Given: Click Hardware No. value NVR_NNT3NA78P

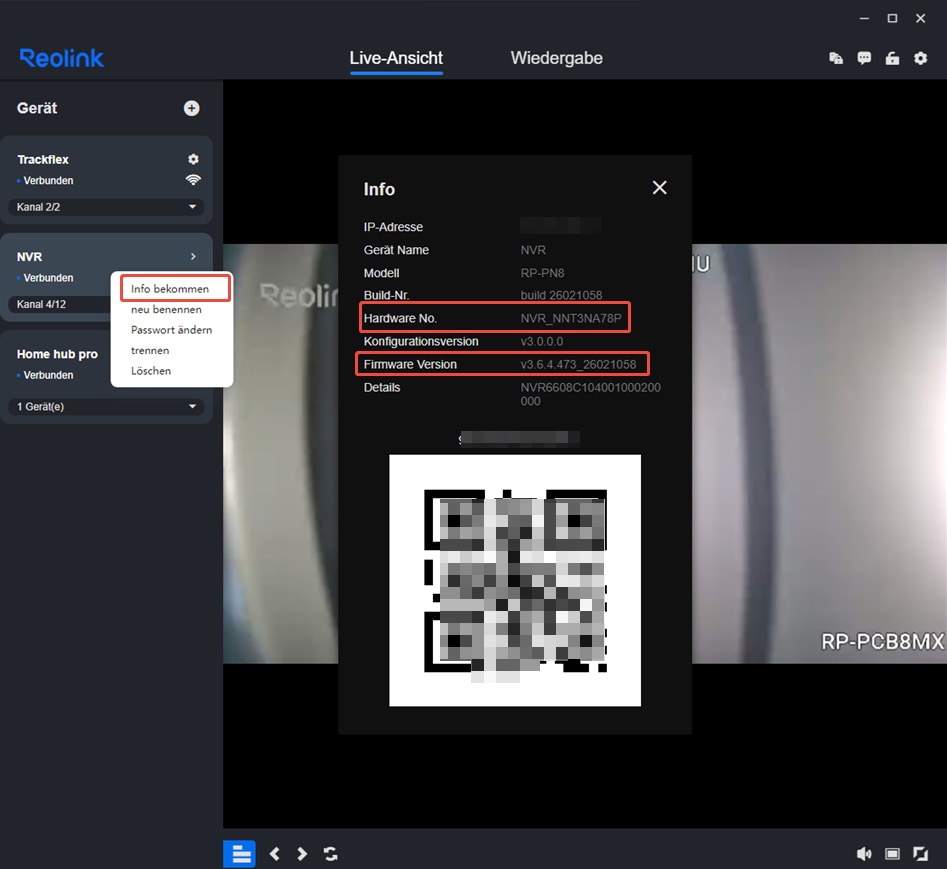Looking at the screenshot, I should tap(571, 318).
